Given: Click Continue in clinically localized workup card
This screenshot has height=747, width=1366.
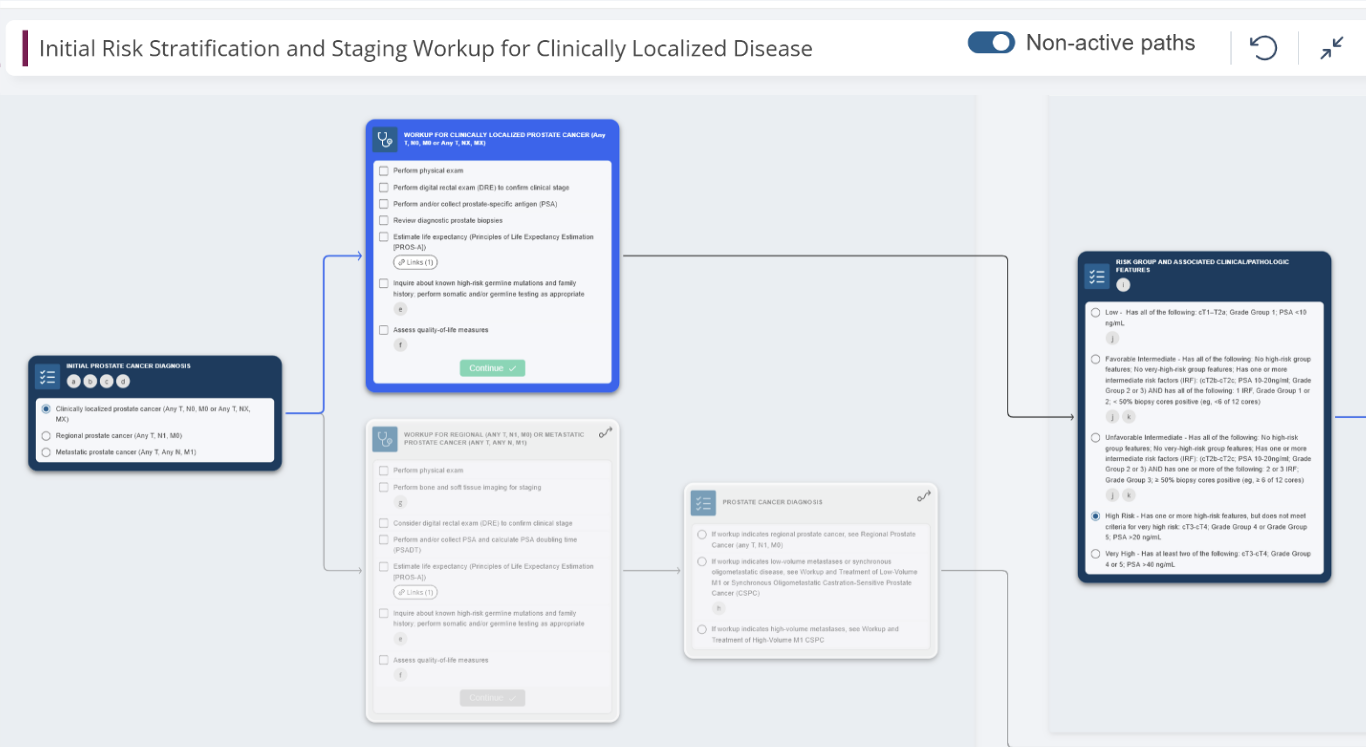Looking at the screenshot, I should 492,368.
